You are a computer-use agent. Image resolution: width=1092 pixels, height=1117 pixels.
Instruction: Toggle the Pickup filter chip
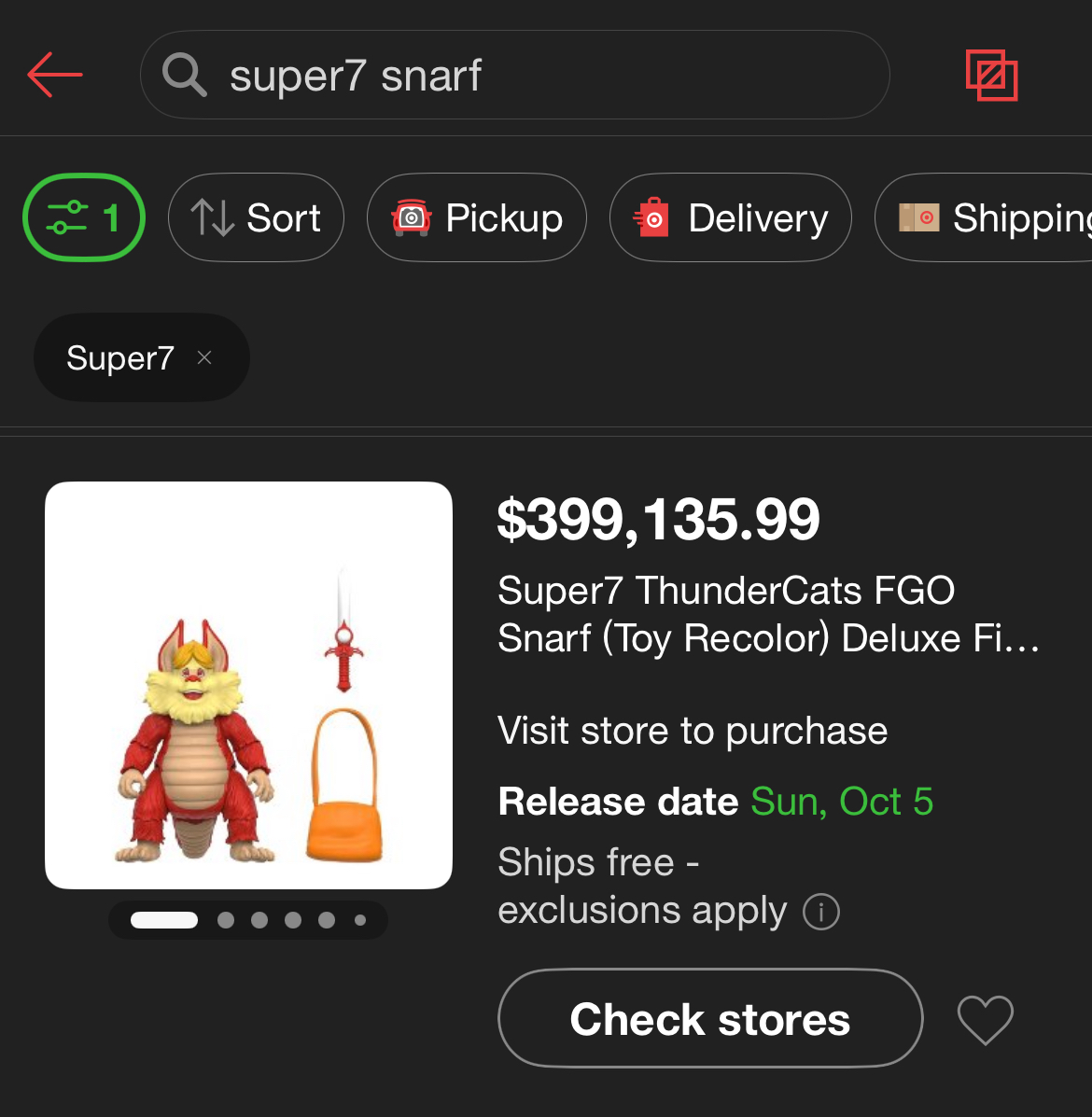477,217
